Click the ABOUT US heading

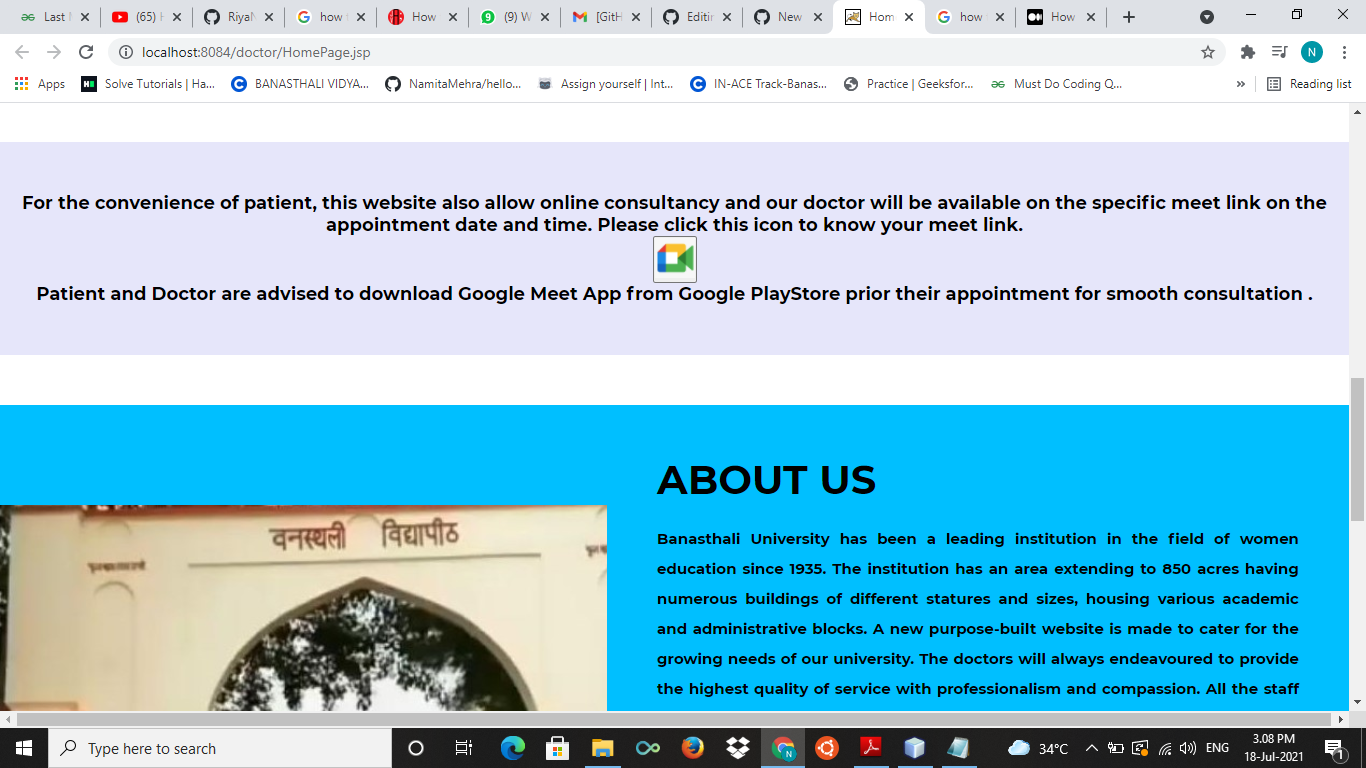coord(766,480)
